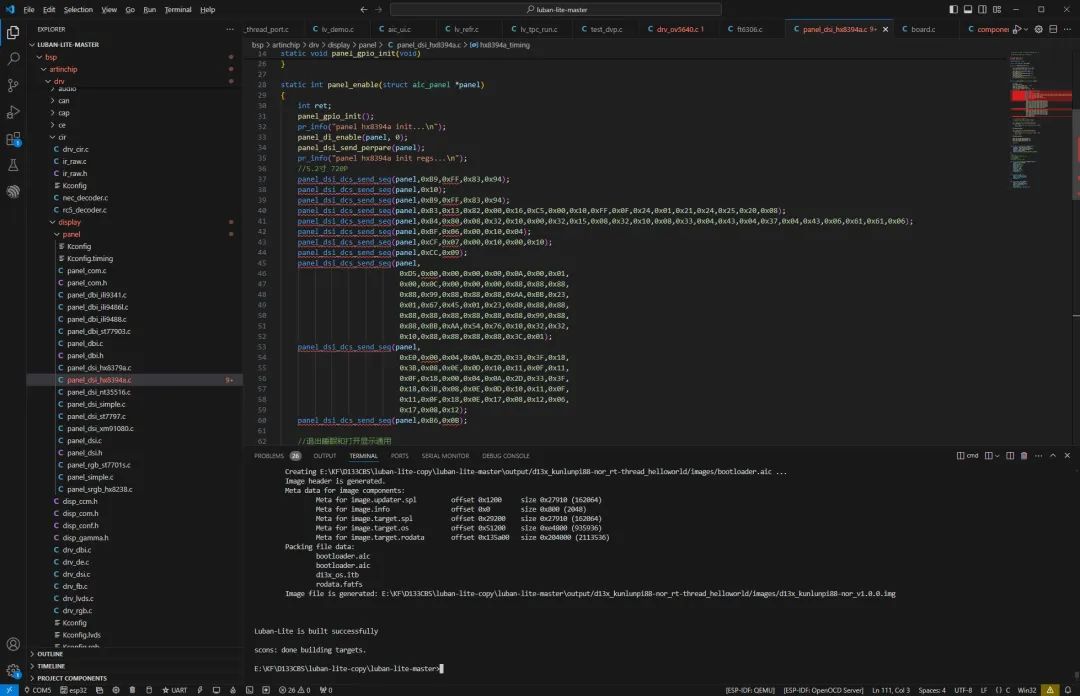1080x696 pixels.
Task: Open the Explorer view in activity bar
Action: [x=13, y=32]
